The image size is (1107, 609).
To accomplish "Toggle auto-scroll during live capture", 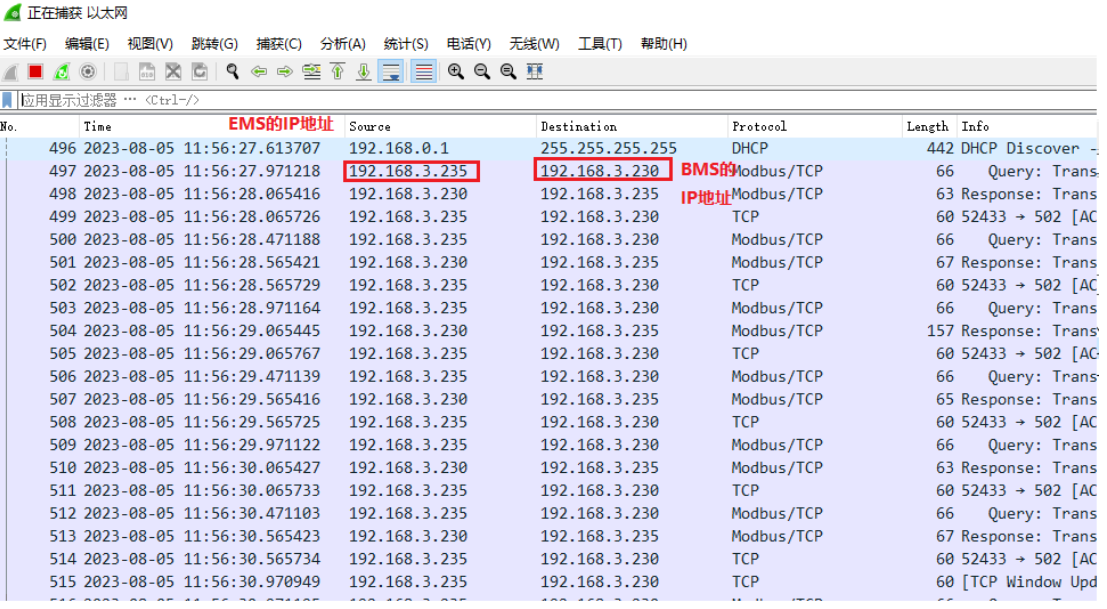I will click(x=391, y=71).
